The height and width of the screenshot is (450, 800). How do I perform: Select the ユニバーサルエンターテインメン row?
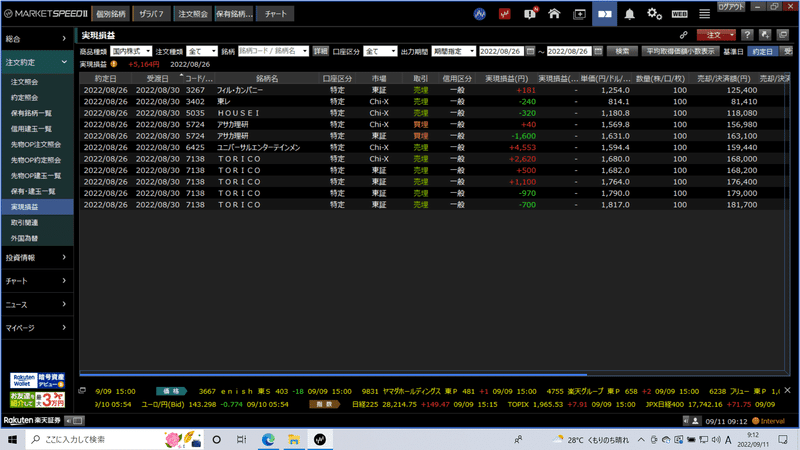click(432, 147)
